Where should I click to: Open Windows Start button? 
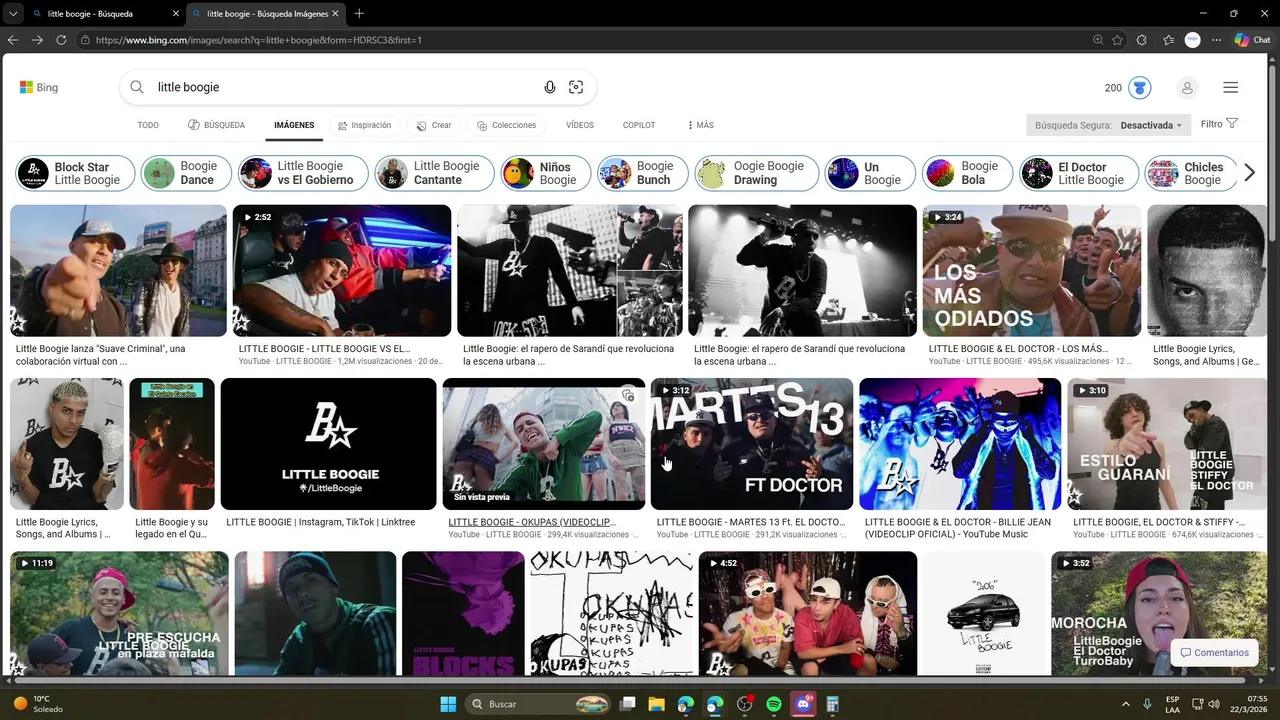pyautogui.click(x=447, y=704)
